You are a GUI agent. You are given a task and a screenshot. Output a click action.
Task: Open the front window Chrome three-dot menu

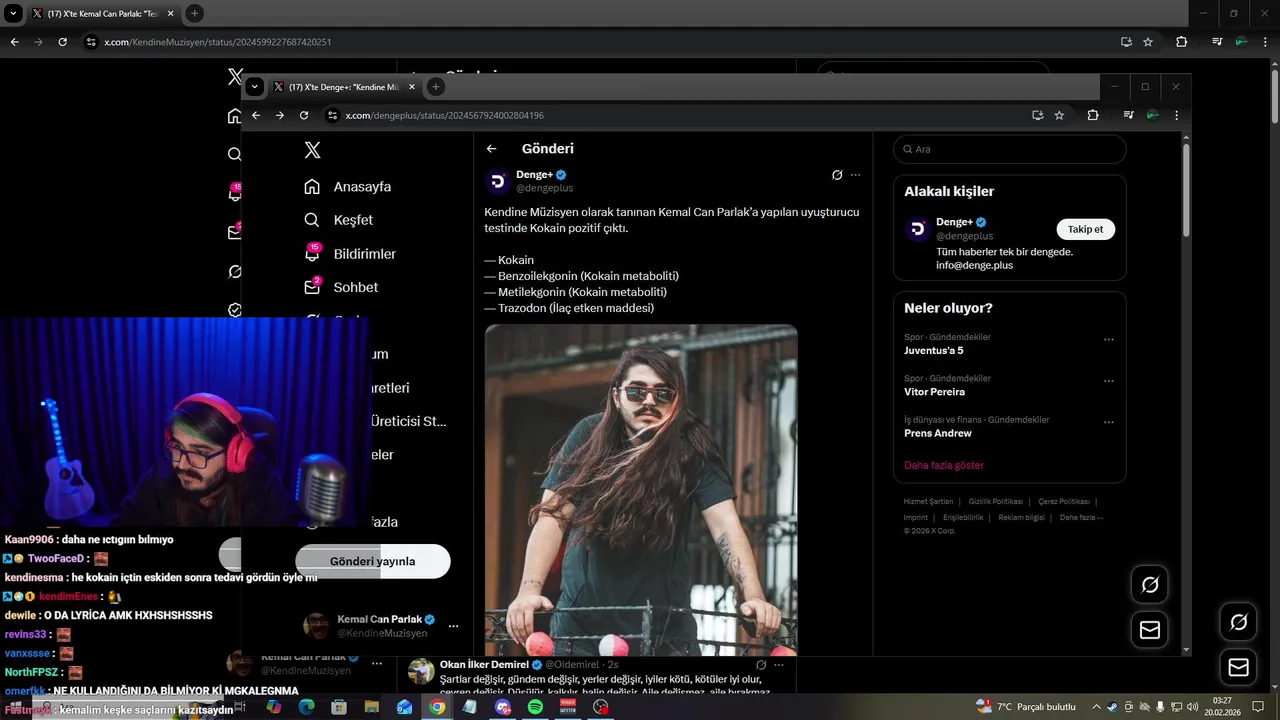[x=1178, y=115]
